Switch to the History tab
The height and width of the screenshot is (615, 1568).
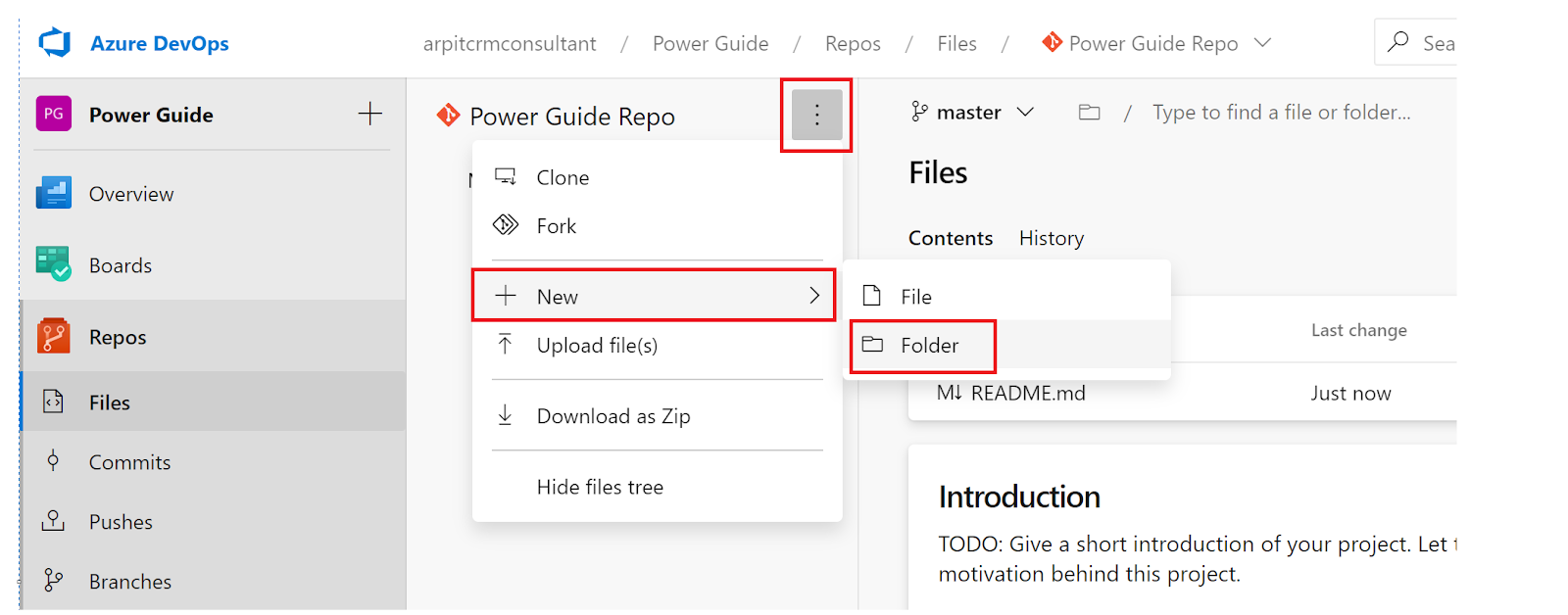pyautogui.click(x=1052, y=238)
